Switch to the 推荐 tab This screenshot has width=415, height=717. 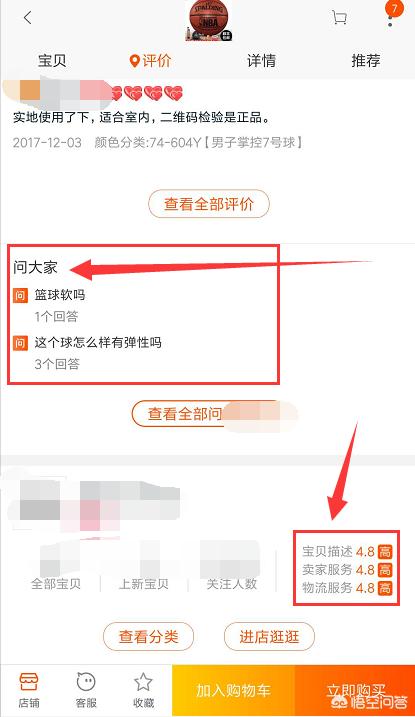pos(366,61)
